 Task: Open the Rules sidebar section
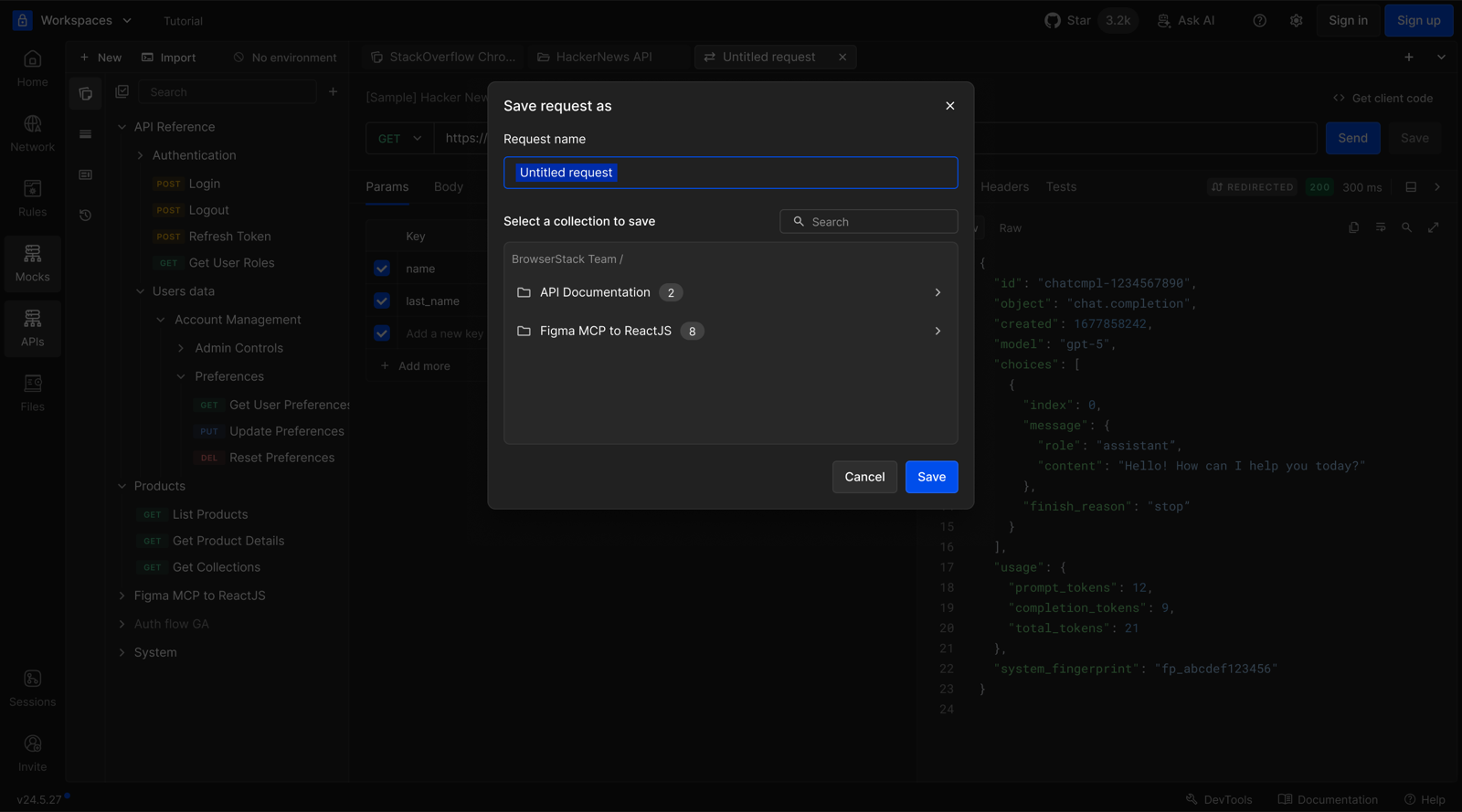[x=32, y=198]
